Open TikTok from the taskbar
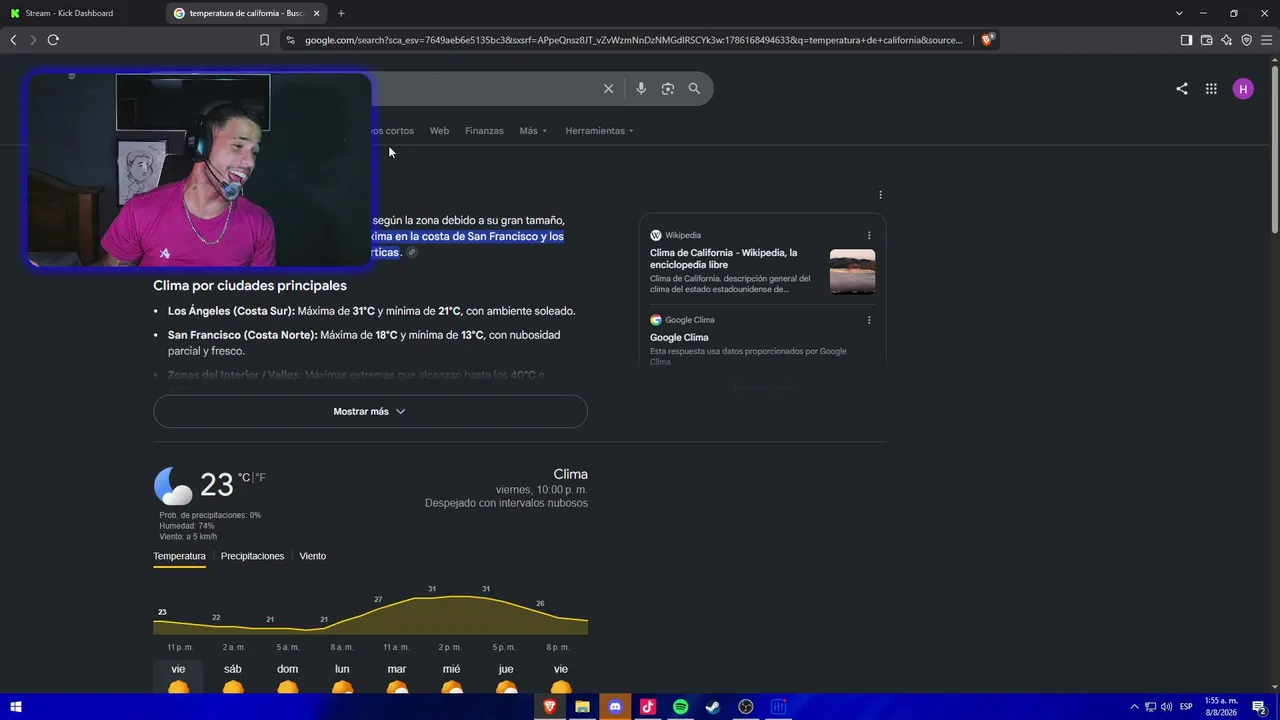This screenshot has width=1280, height=720. [648, 707]
